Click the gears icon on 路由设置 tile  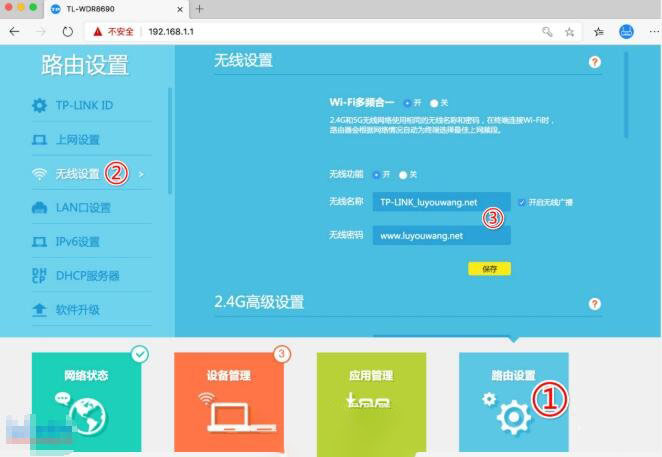507,413
